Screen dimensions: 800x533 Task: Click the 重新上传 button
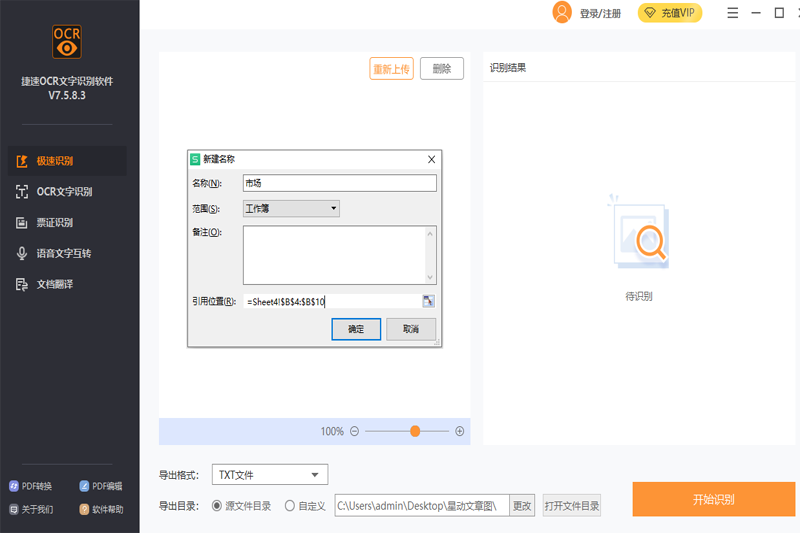point(391,69)
